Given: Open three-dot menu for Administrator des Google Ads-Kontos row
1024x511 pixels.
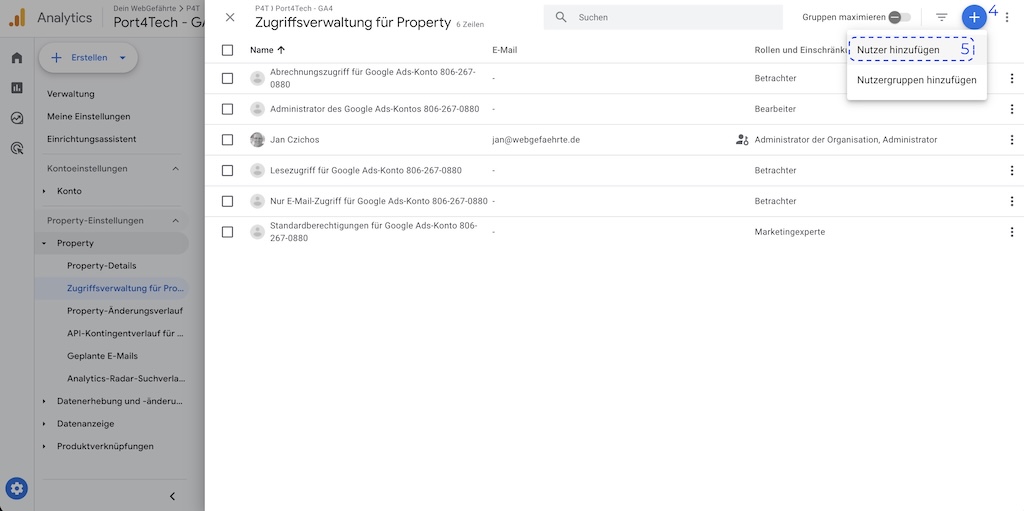Looking at the screenshot, I should click(1012, 109).
